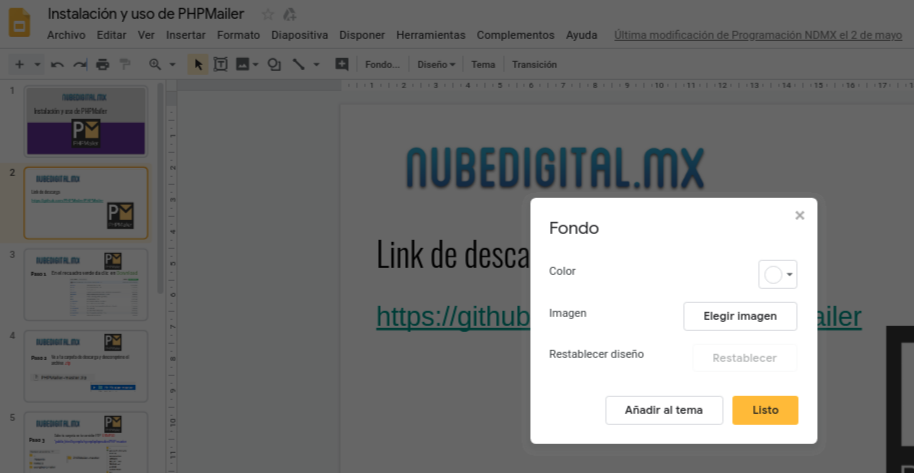Select the shape tool
The width and height of the screenshot is (914, 473).
[x=275, y=65]
